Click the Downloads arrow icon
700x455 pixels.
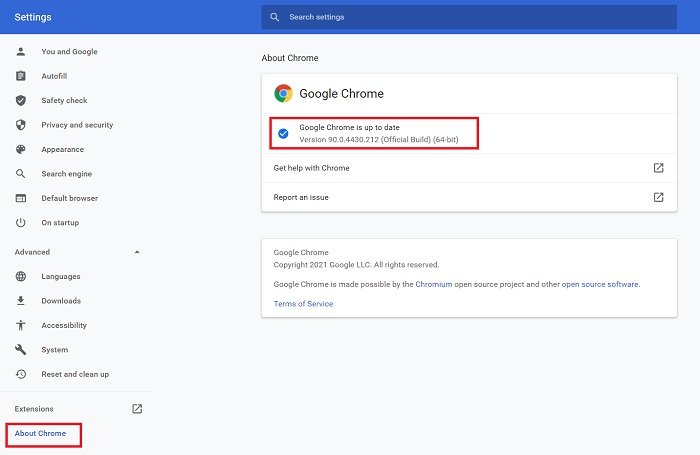tap(21, 301)
